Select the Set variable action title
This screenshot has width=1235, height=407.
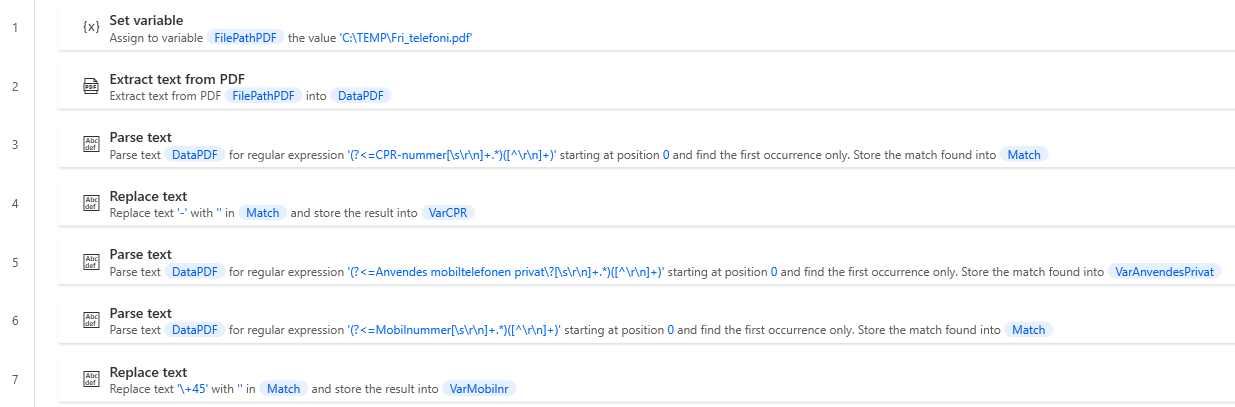(146, 20)
